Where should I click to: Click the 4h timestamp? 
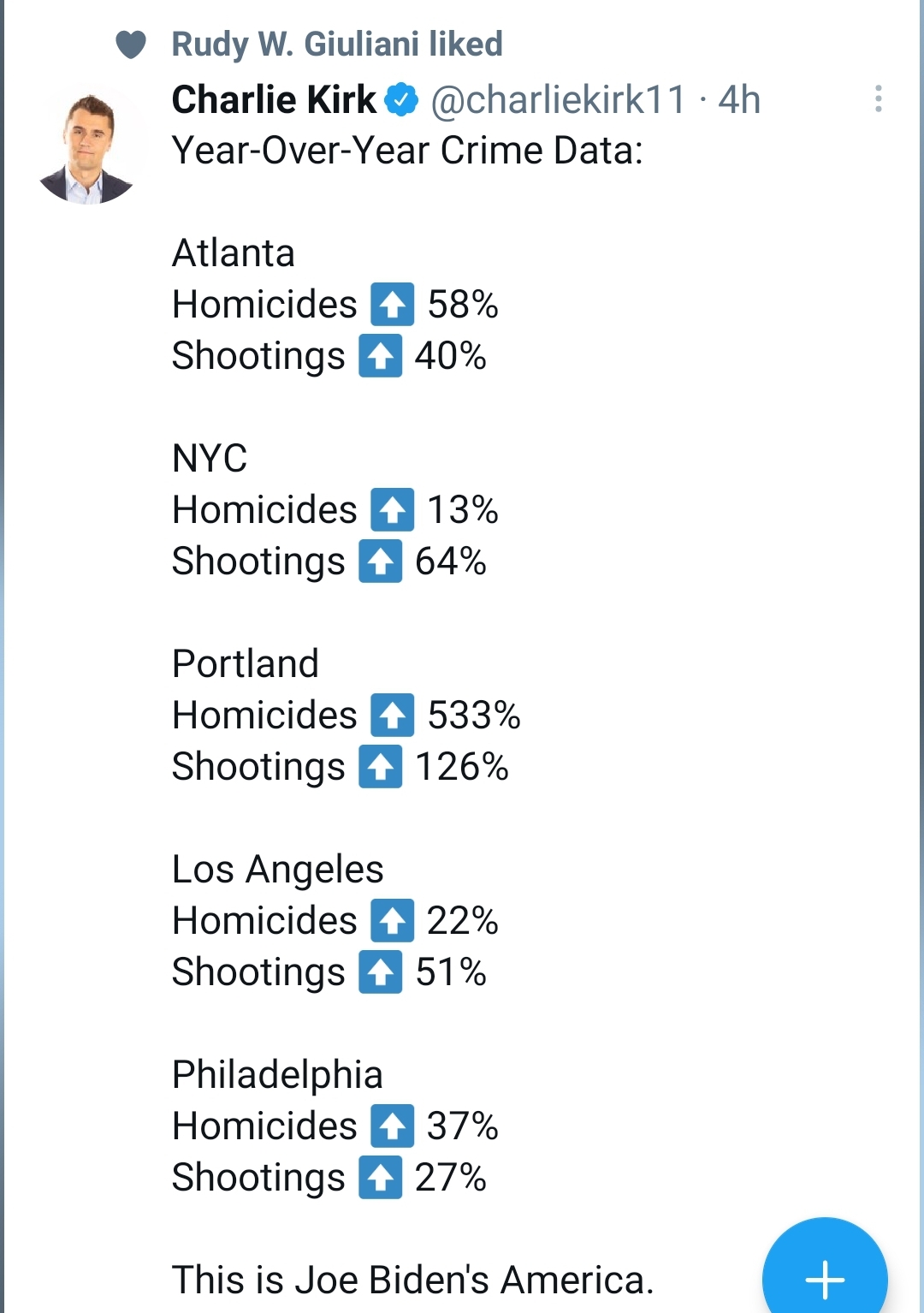739,100
